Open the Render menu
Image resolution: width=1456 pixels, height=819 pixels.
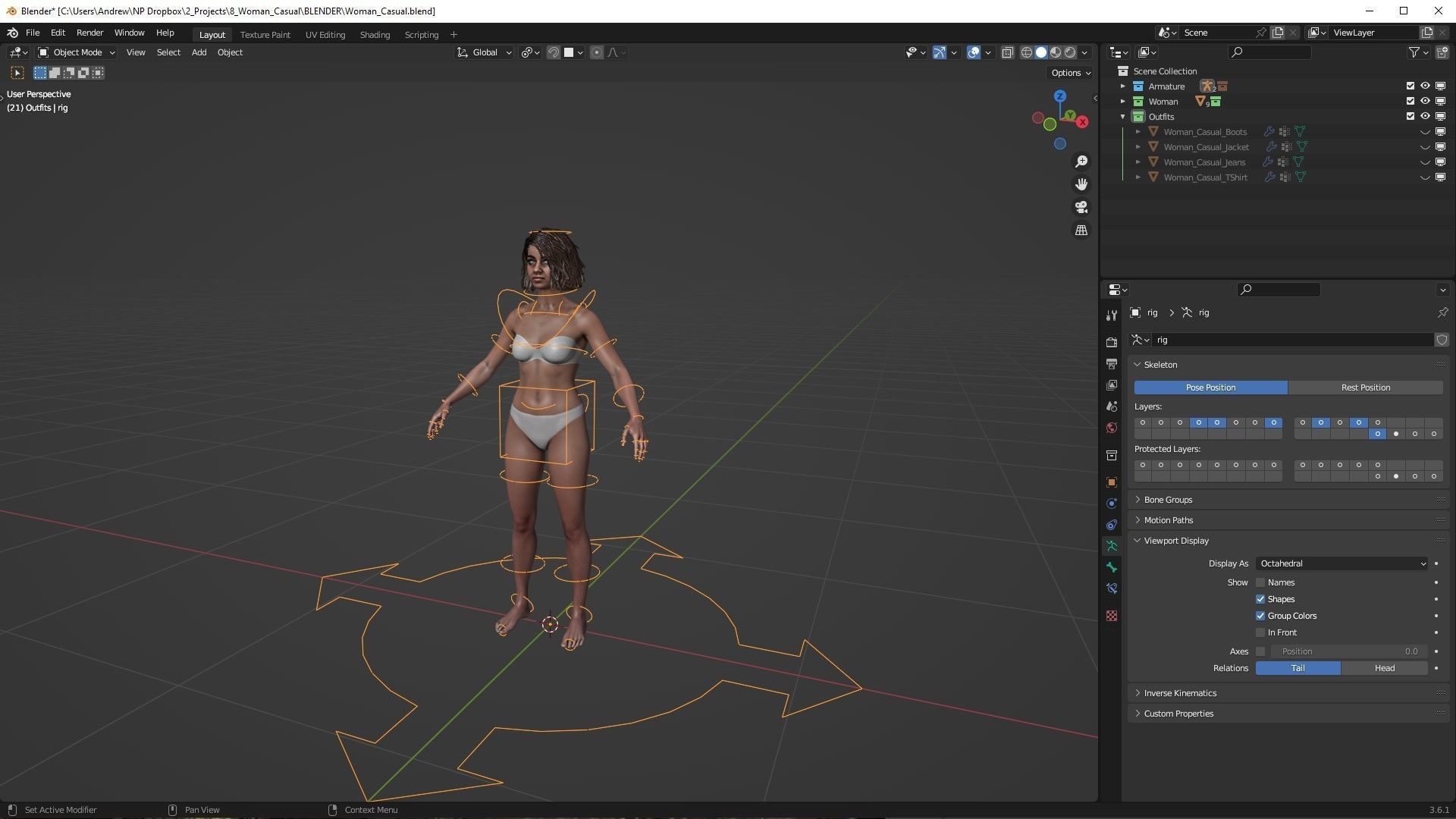(x=89, y=33)
